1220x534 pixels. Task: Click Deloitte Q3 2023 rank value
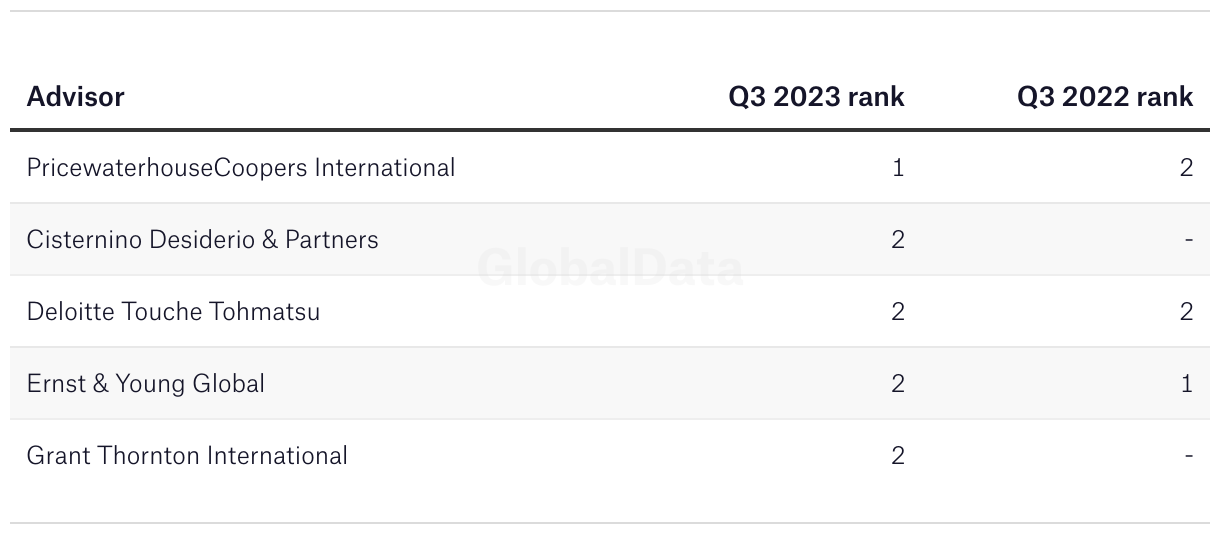(x=898, y=312)
